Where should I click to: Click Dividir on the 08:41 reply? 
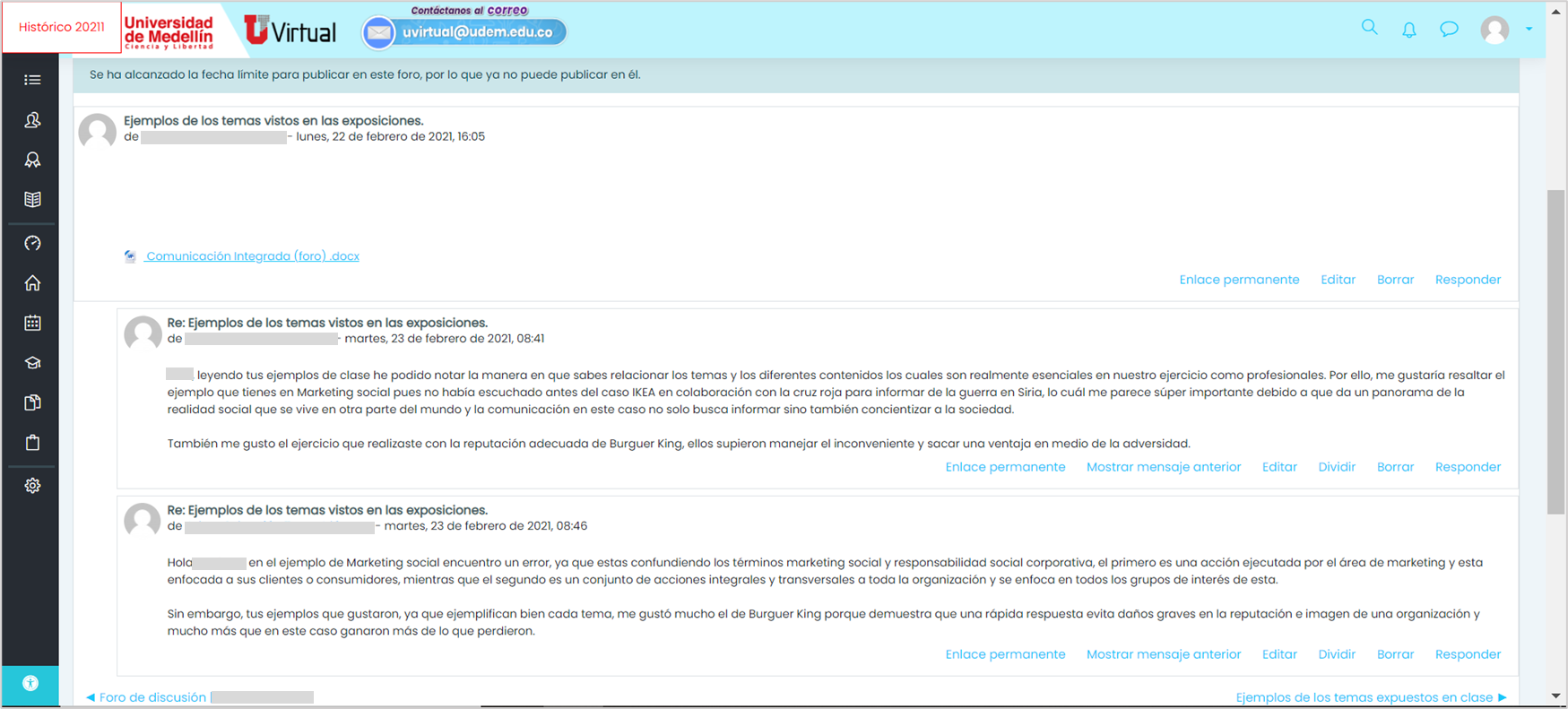(1336, 467)
